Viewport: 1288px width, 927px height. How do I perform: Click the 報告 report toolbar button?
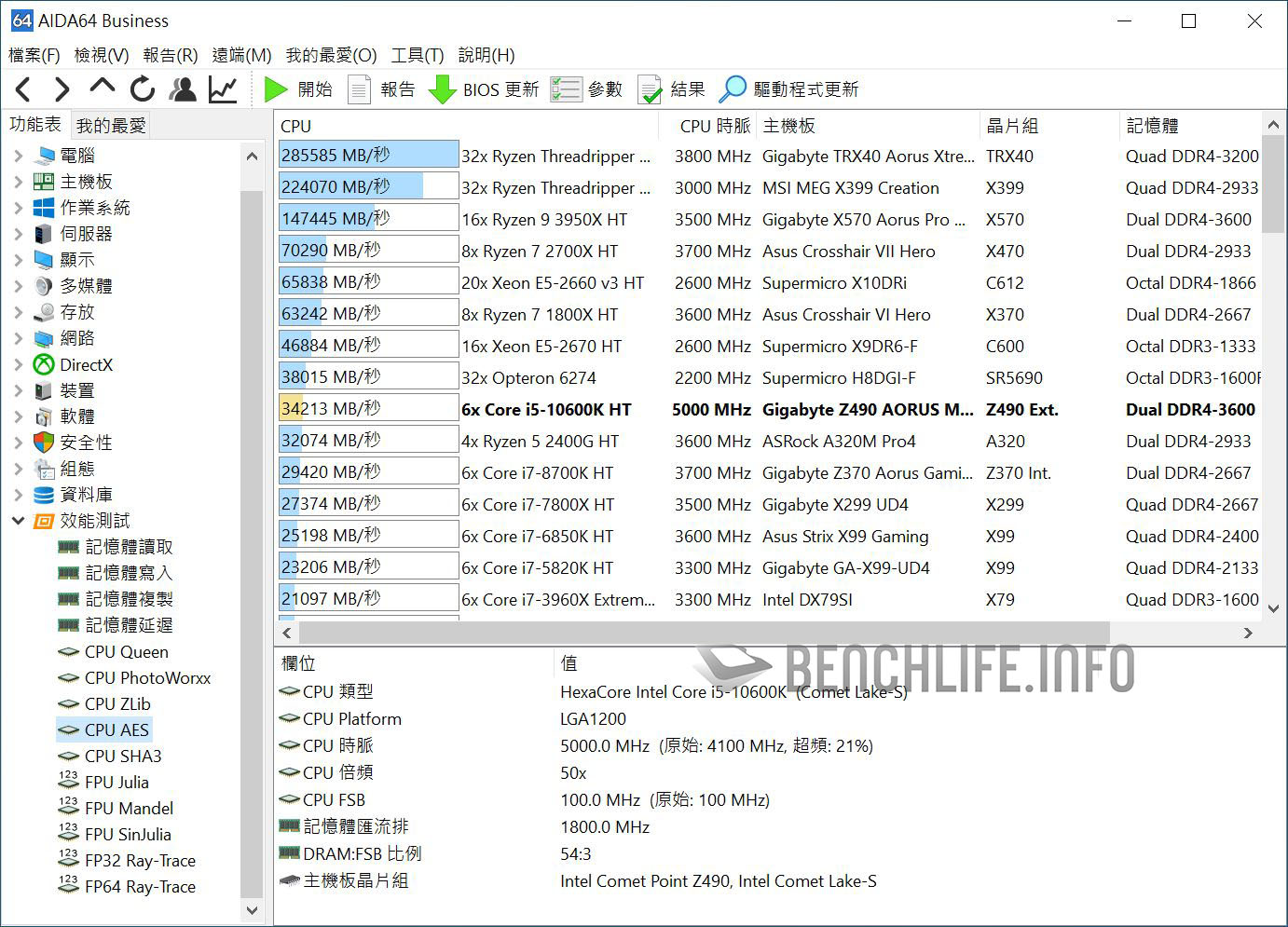tap(382, 89)
